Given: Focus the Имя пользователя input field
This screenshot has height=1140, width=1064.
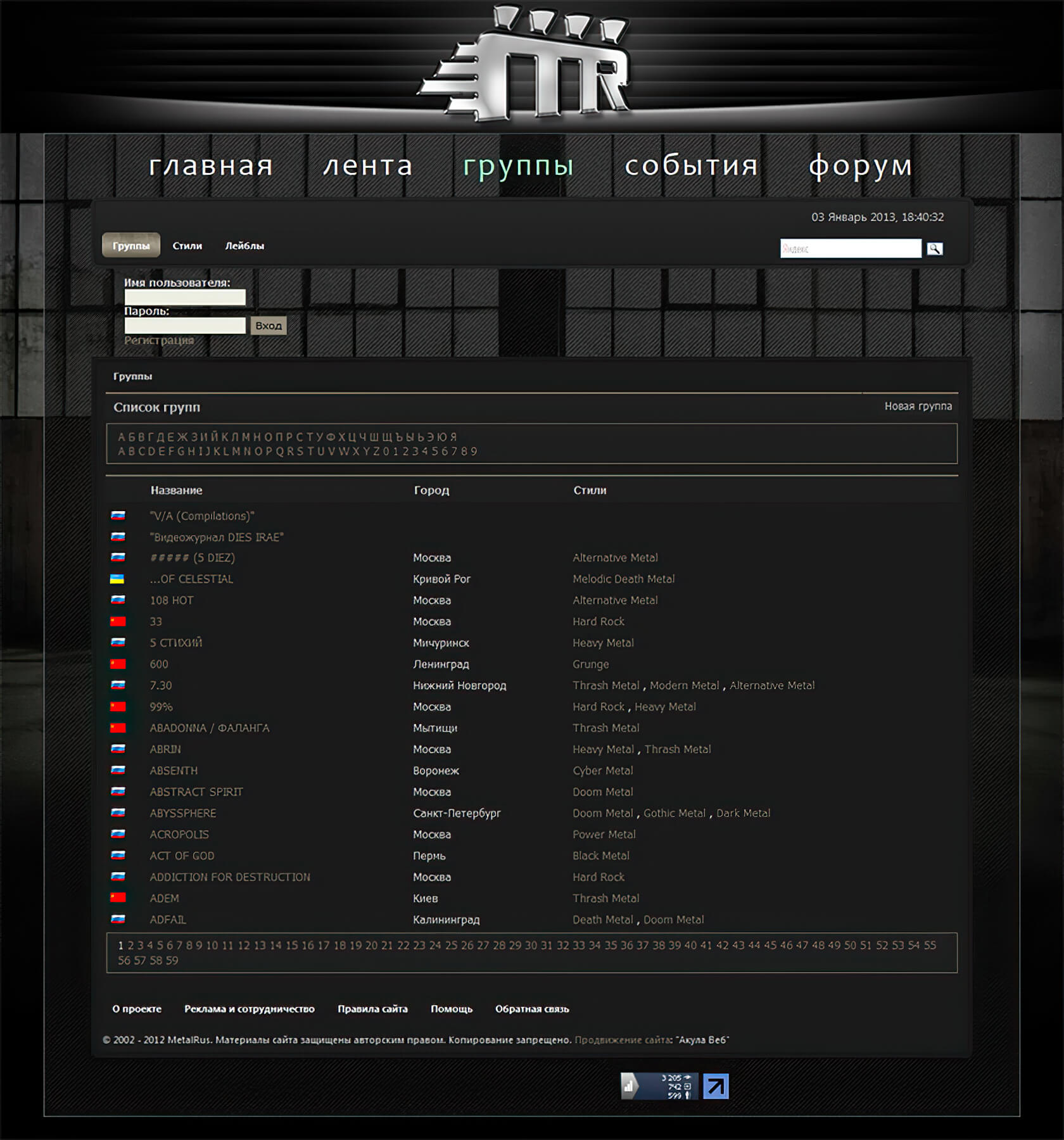Looking at the screenshot, I should [185, 297].
